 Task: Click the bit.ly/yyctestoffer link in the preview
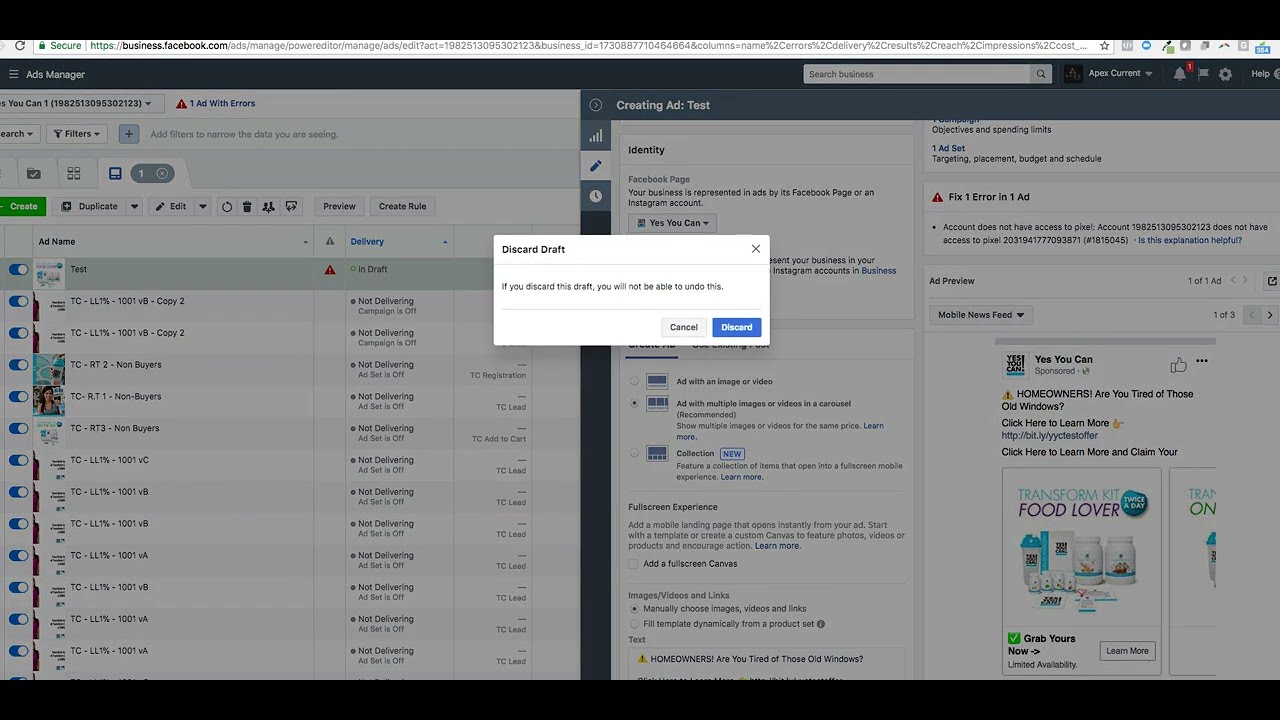pos(1050,436)
